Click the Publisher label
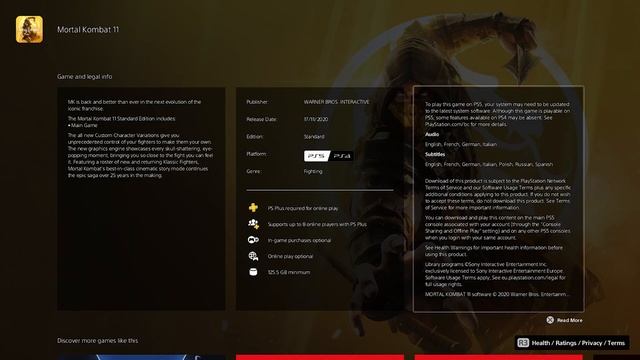This screenshot has width=640, height=360. point(257,102)
